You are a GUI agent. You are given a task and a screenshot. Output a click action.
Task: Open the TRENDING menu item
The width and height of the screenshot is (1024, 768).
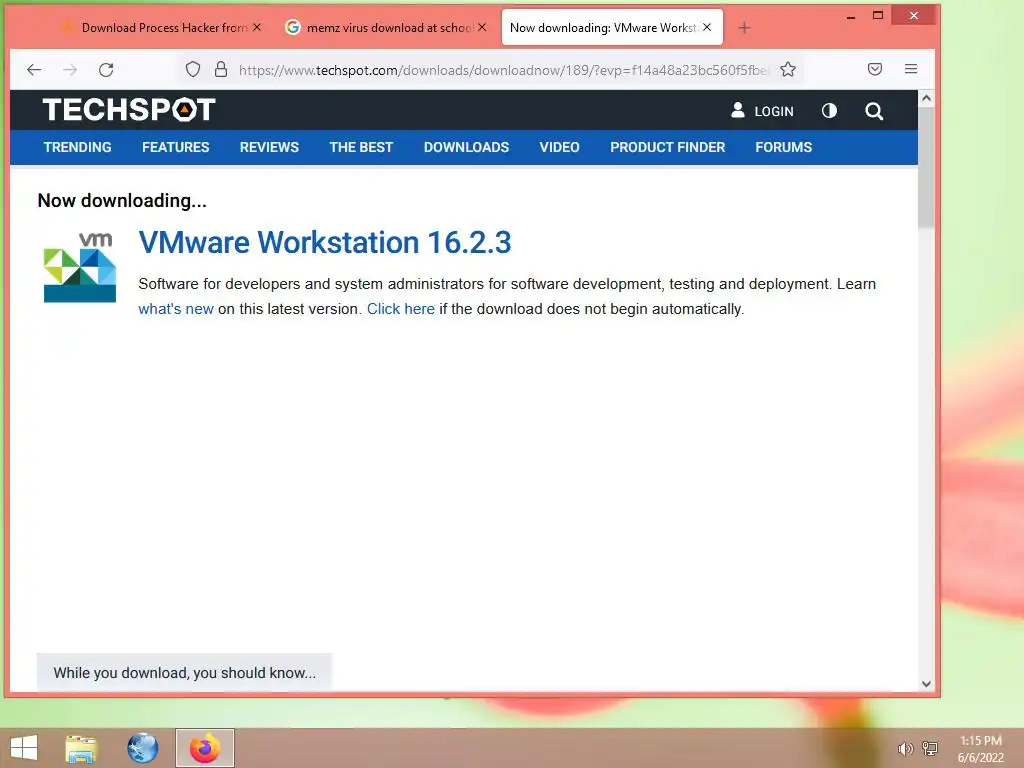[x=78, y=148]
